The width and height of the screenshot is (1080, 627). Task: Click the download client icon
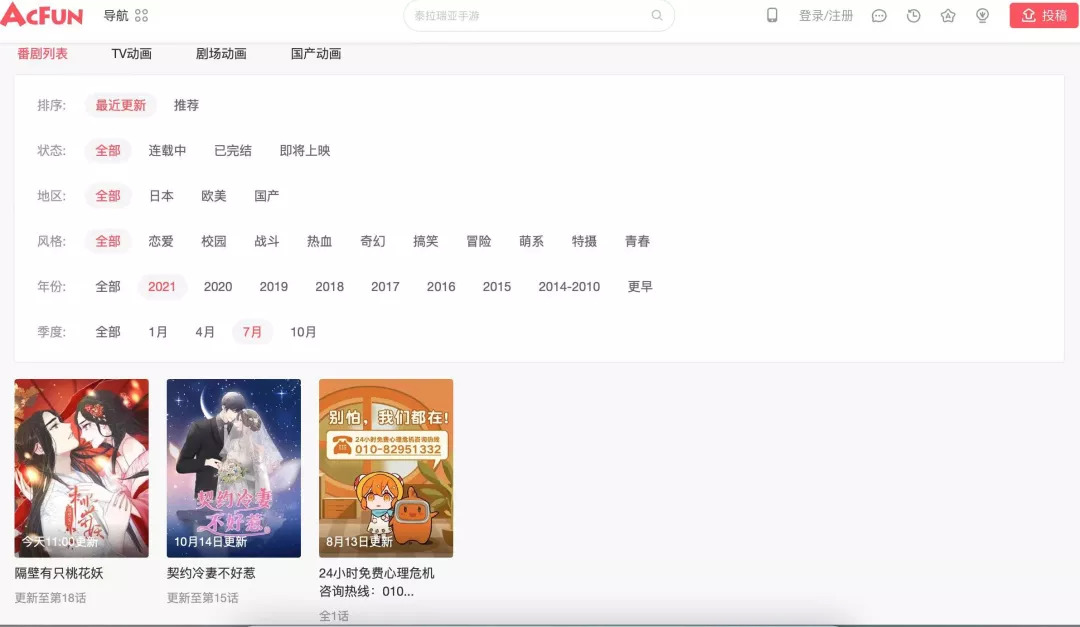tap(982, 16)
